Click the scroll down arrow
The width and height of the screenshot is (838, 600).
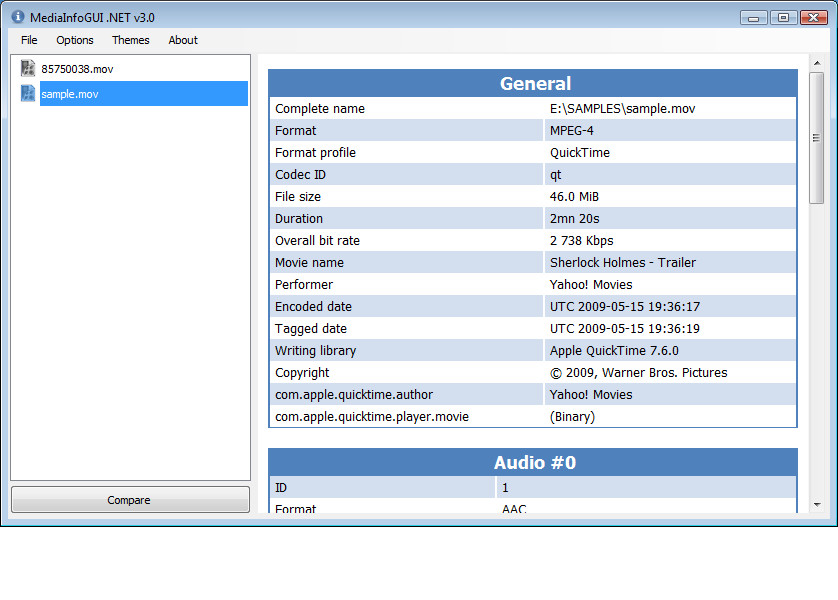pos(817,504)
